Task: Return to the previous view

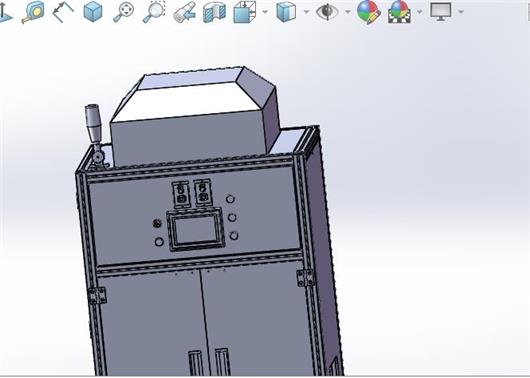Action: 184,12
